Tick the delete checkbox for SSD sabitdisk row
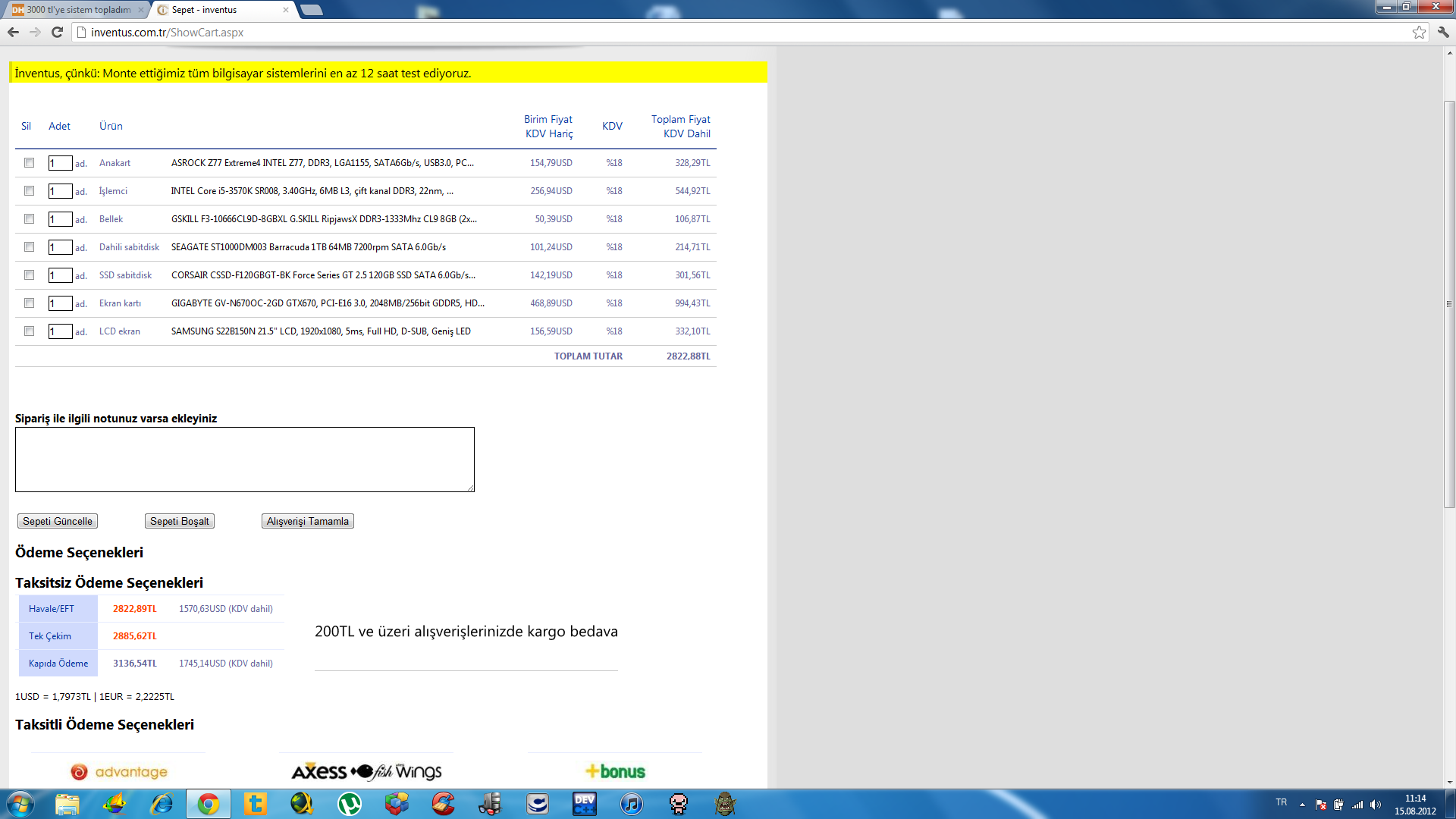 coord(30,275)
